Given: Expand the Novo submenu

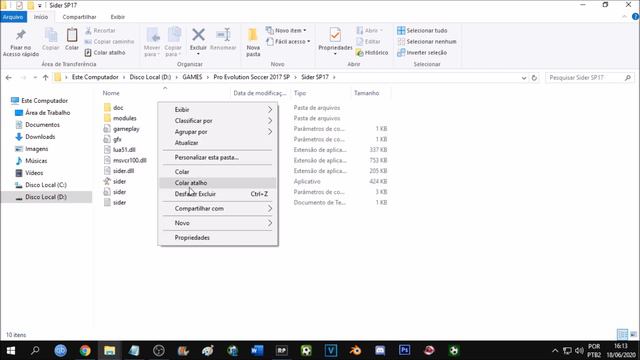Looking at the screenshot, I should pyautogui.click(x=218, y=223).
